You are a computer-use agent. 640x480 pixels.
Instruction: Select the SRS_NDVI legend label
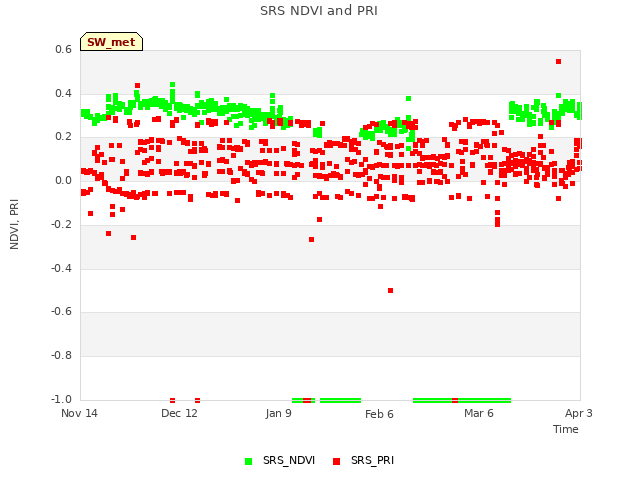pos(289,460)
